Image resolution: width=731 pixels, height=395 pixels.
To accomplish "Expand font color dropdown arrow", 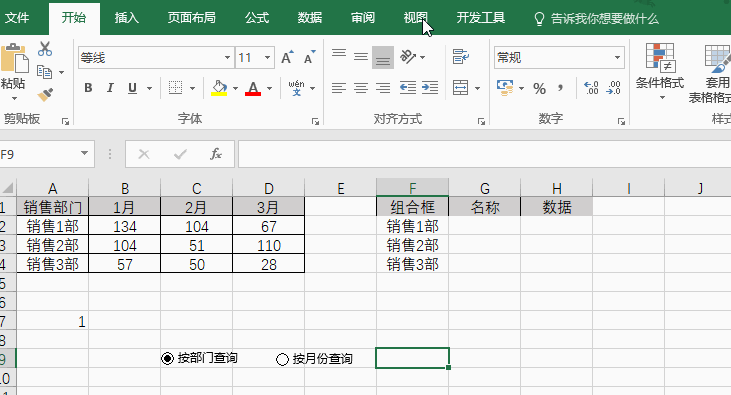I will 269,88.
